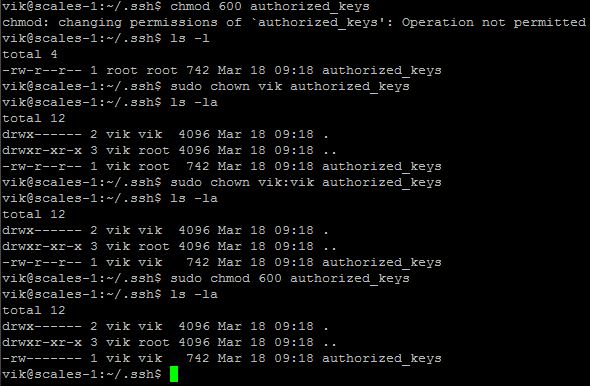Click the empty prompt beside the green cursor
Viewport: 590px width, 386px height.
pyautogui.click(x=82, y=374)
